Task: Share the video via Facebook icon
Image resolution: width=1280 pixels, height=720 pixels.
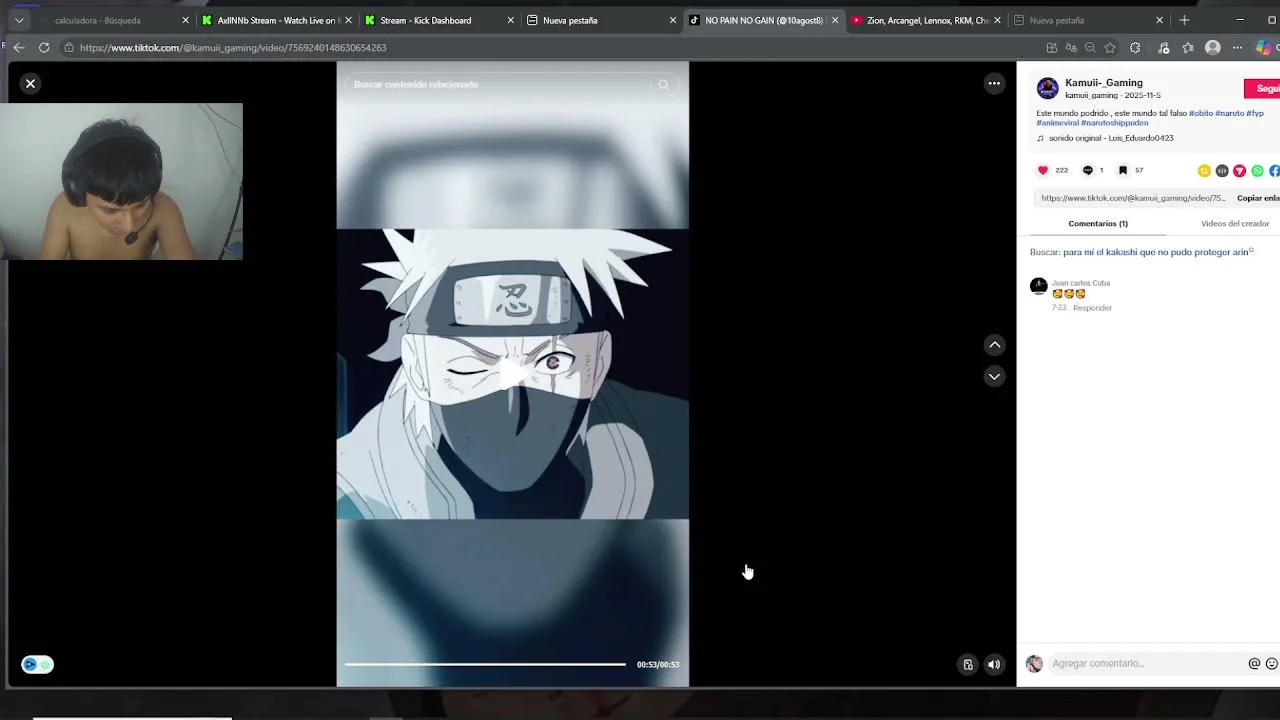Action: point(1274,171)
